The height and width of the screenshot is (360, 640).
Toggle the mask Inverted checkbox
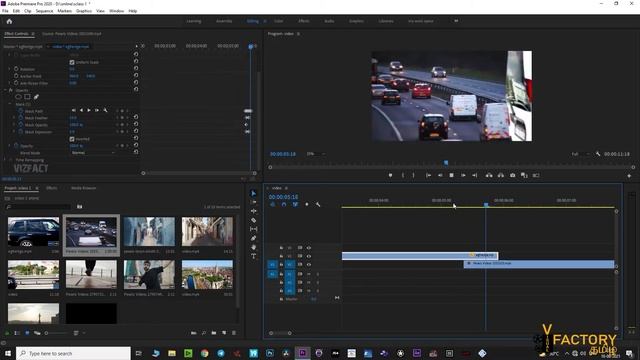pos(72,139)
